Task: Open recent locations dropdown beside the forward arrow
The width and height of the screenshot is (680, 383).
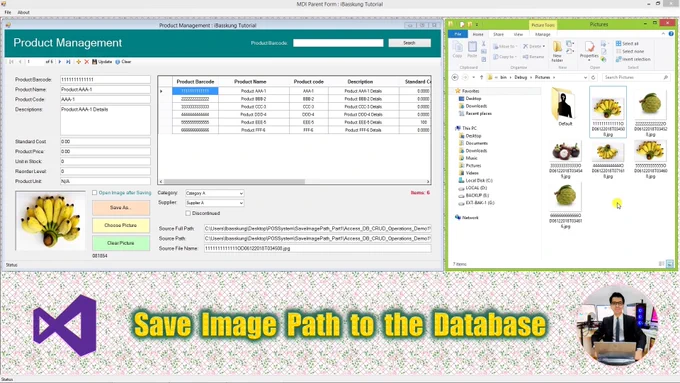Action: click(474, 78)
